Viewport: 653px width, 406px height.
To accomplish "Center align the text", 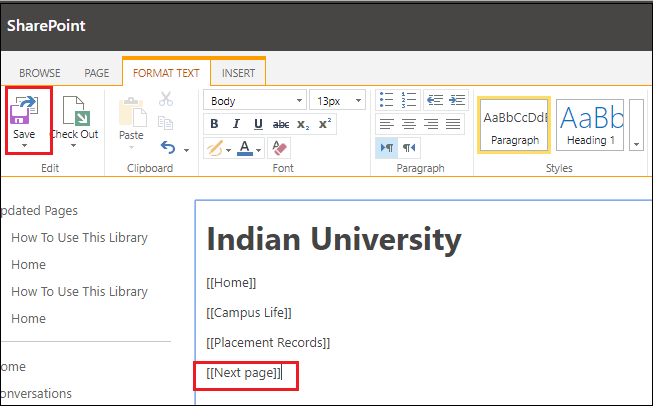I will [409, 124].
